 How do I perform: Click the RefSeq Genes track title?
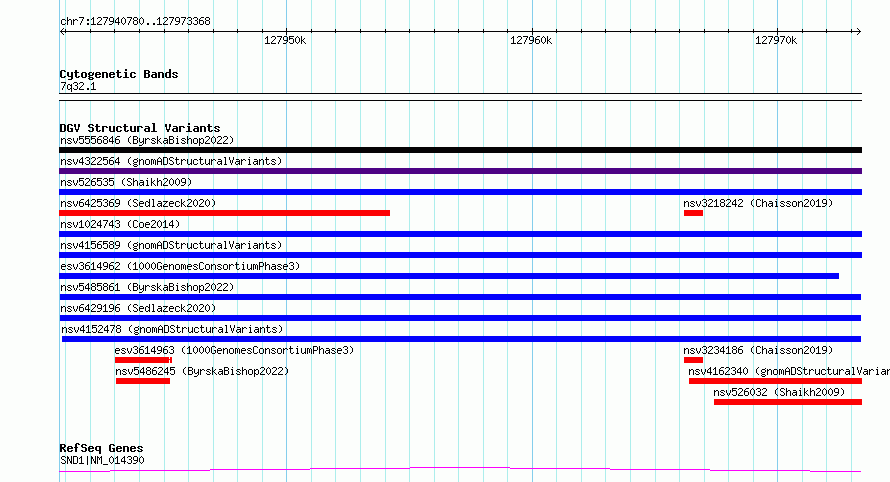[x=101, y=449]
